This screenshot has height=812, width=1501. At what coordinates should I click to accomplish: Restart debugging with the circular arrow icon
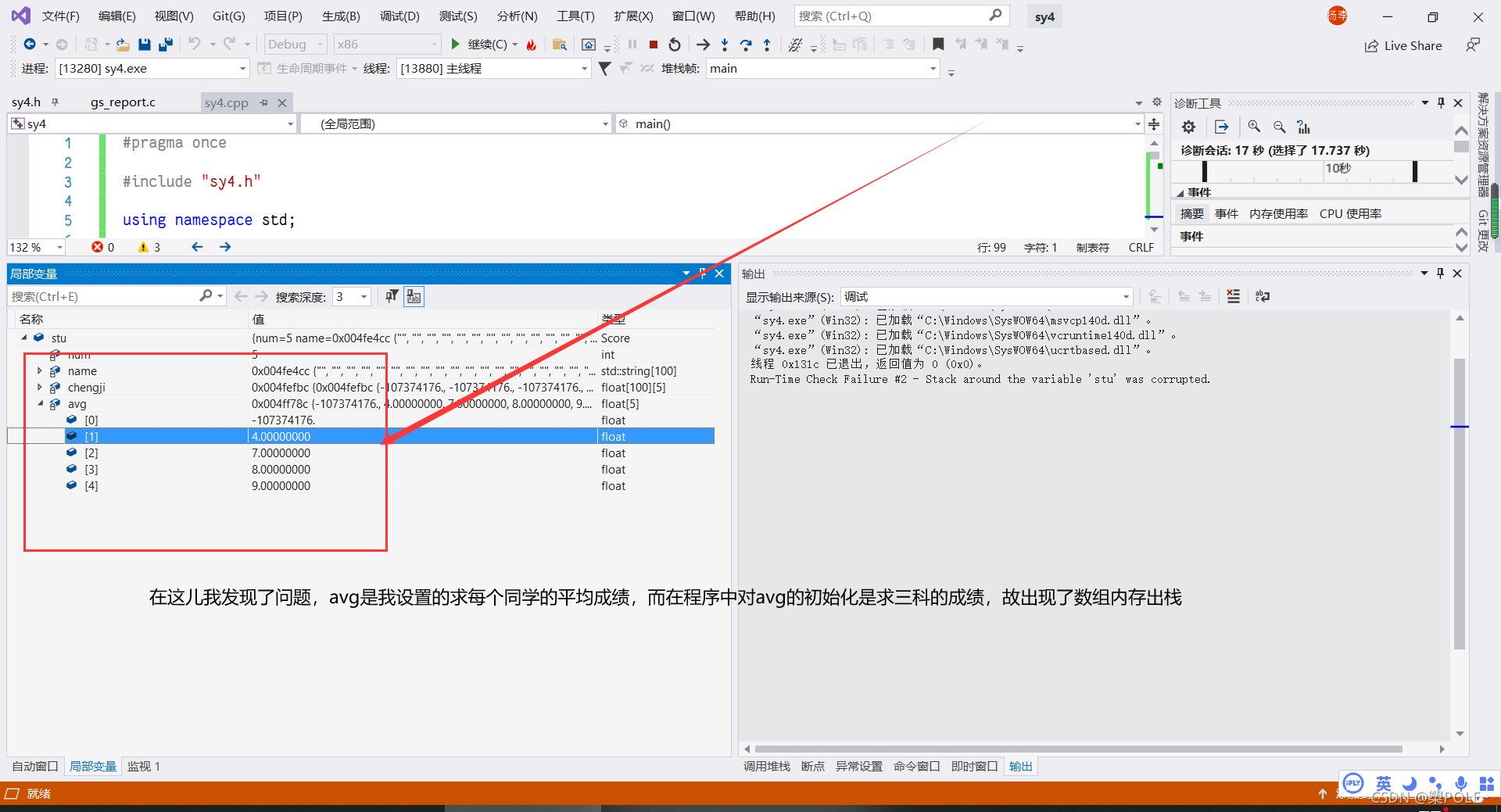pyautogui.click(x=675, y=45)
